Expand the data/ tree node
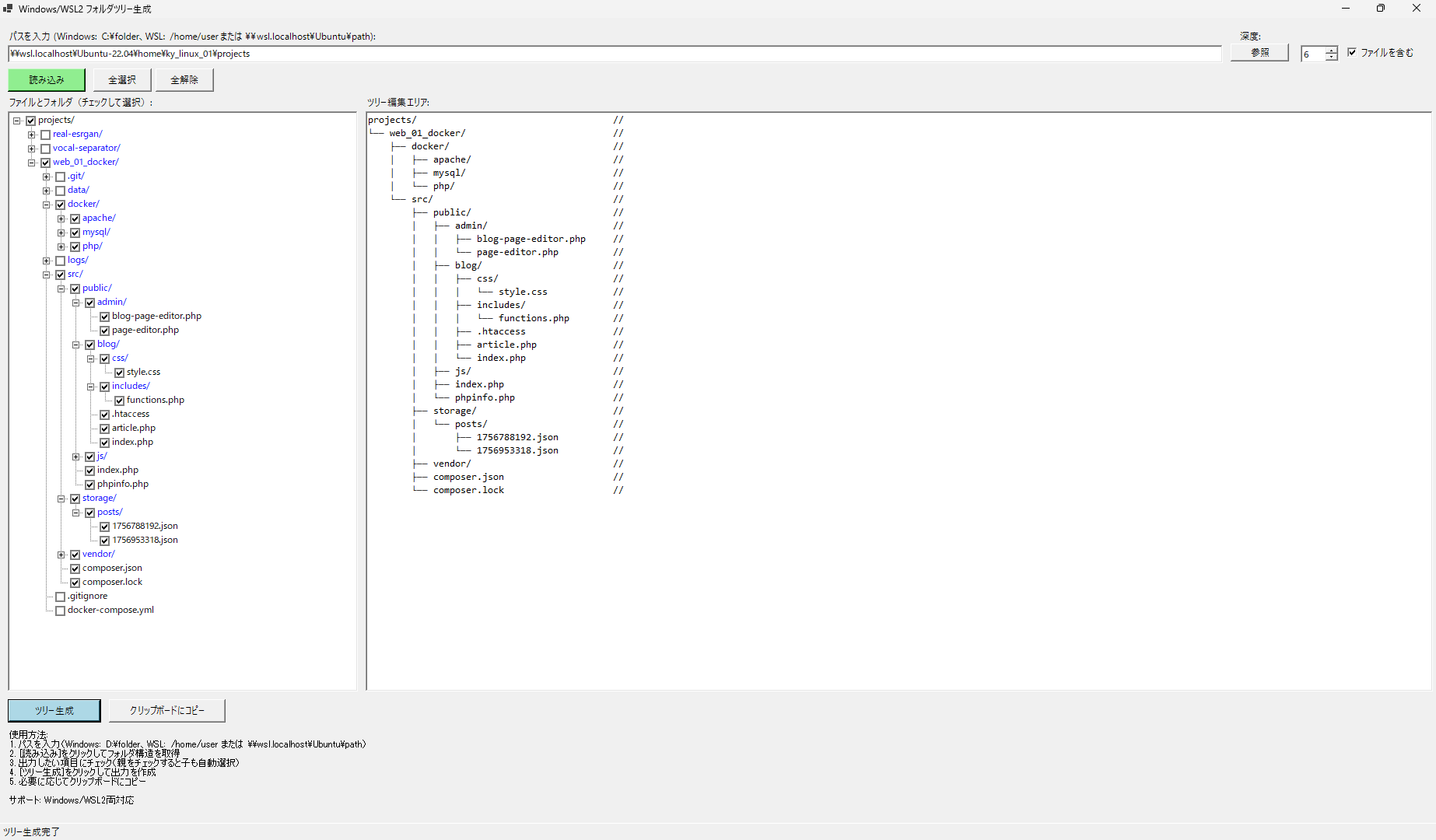The image size is (1436, 840). pos(46,190)
